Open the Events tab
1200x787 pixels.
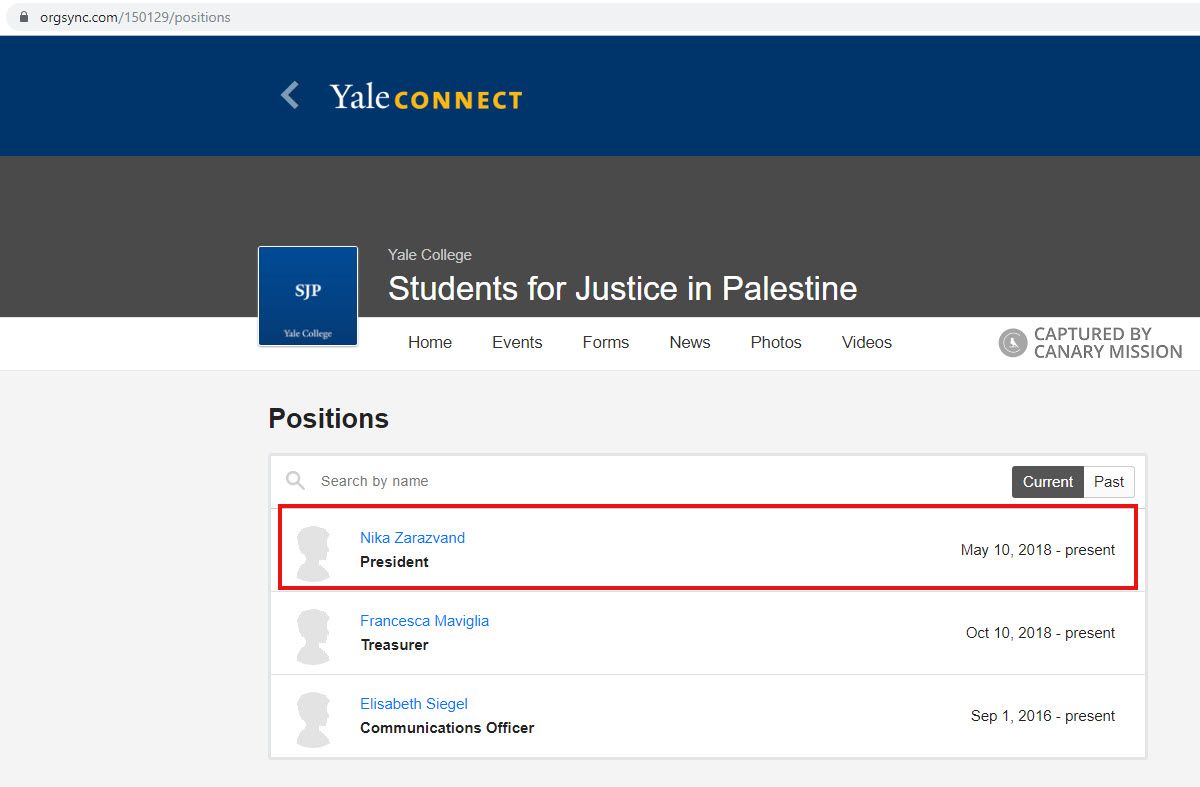click(517, 342)
